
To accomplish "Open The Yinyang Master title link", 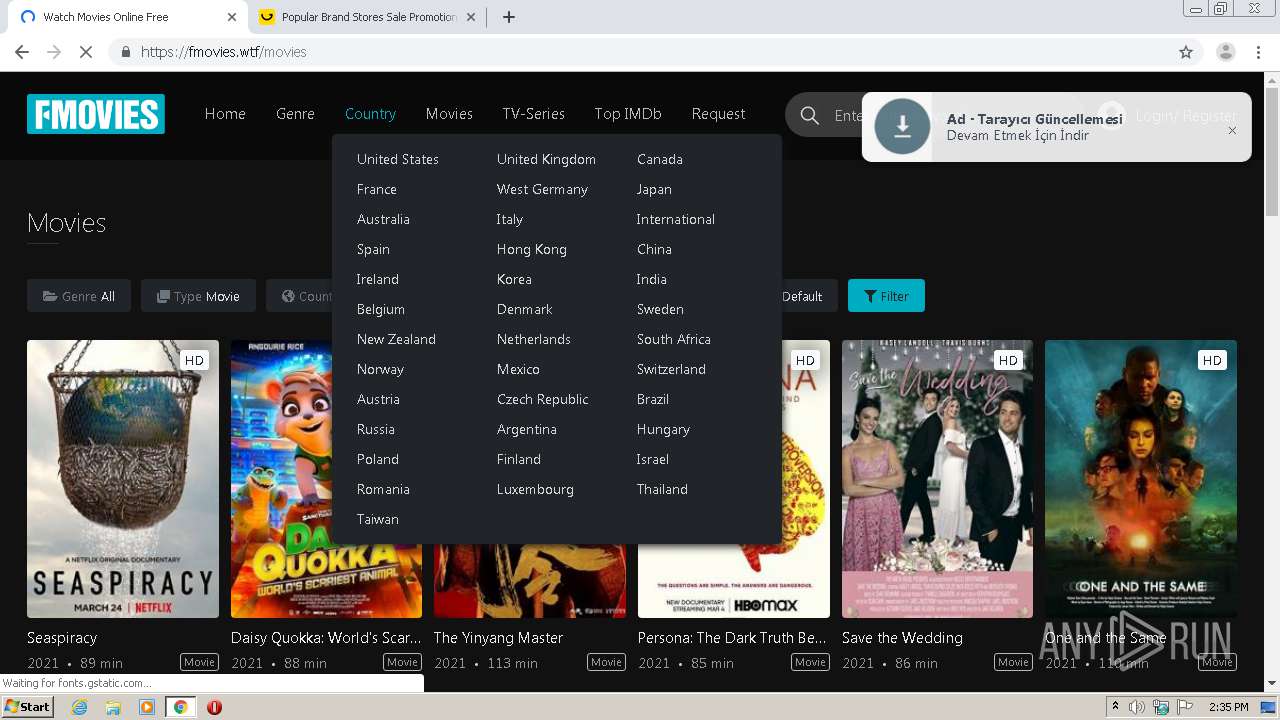I will pos(498,637).
